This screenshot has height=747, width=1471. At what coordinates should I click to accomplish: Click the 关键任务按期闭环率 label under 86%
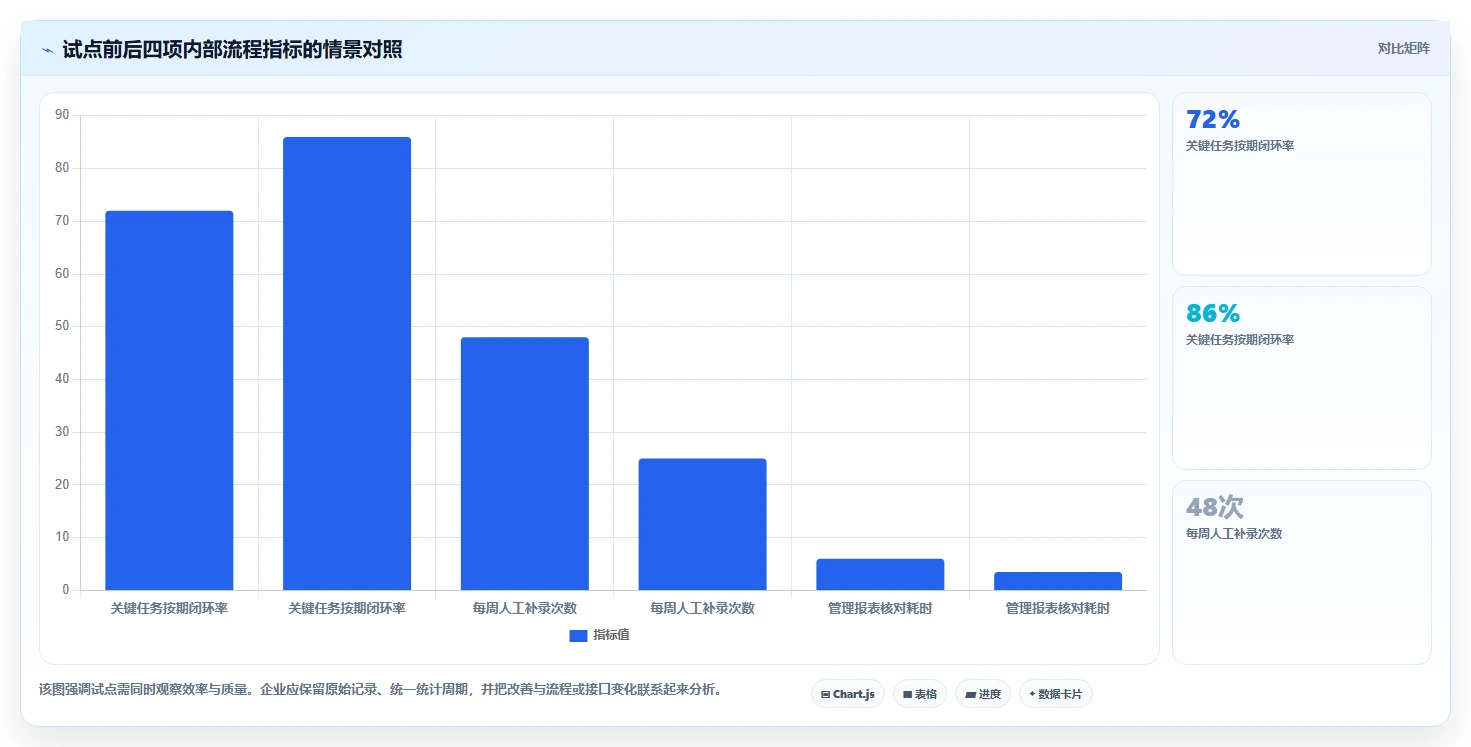[1240, 340]
